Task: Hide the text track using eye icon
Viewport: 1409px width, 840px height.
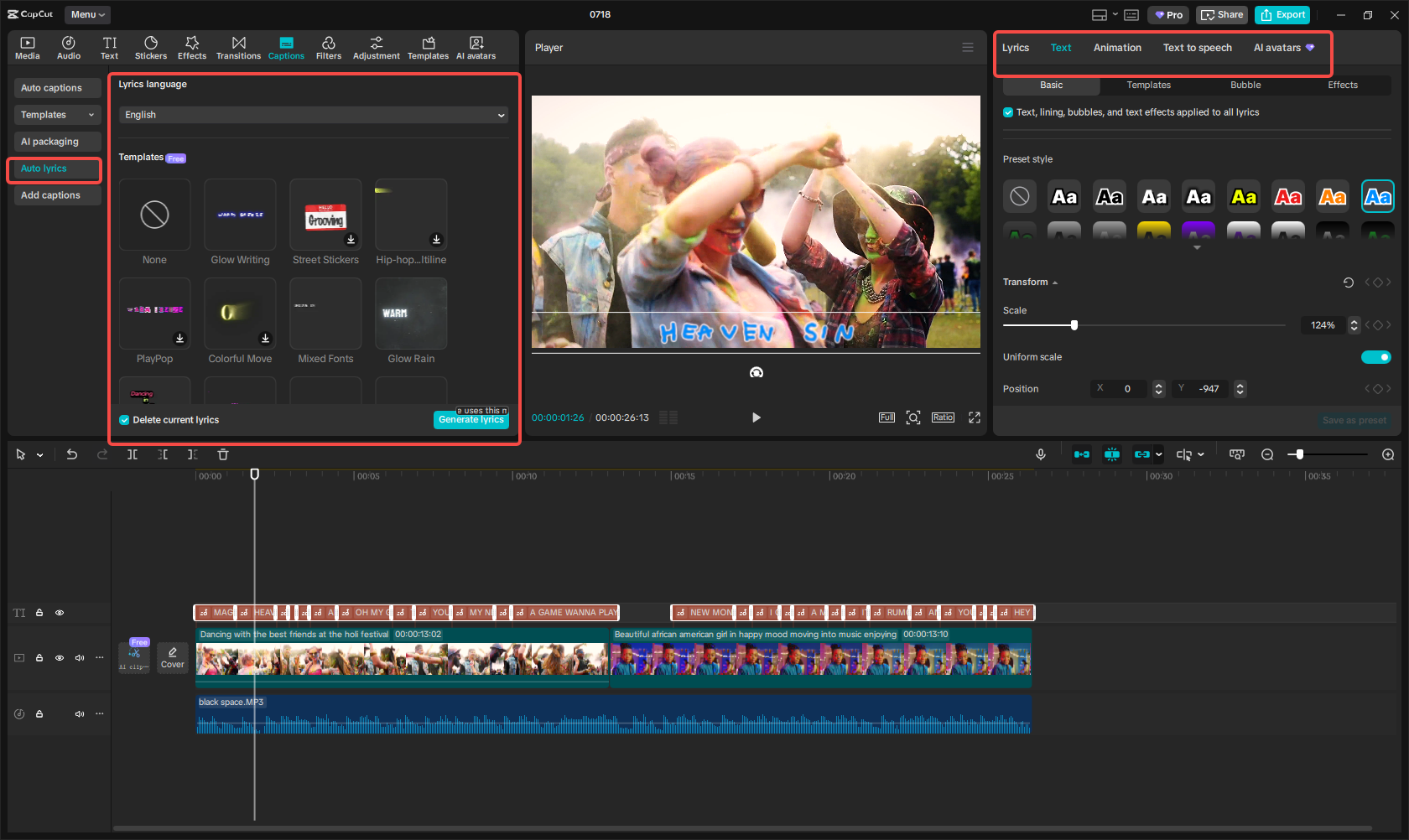Action: click(x=60, y=613)
